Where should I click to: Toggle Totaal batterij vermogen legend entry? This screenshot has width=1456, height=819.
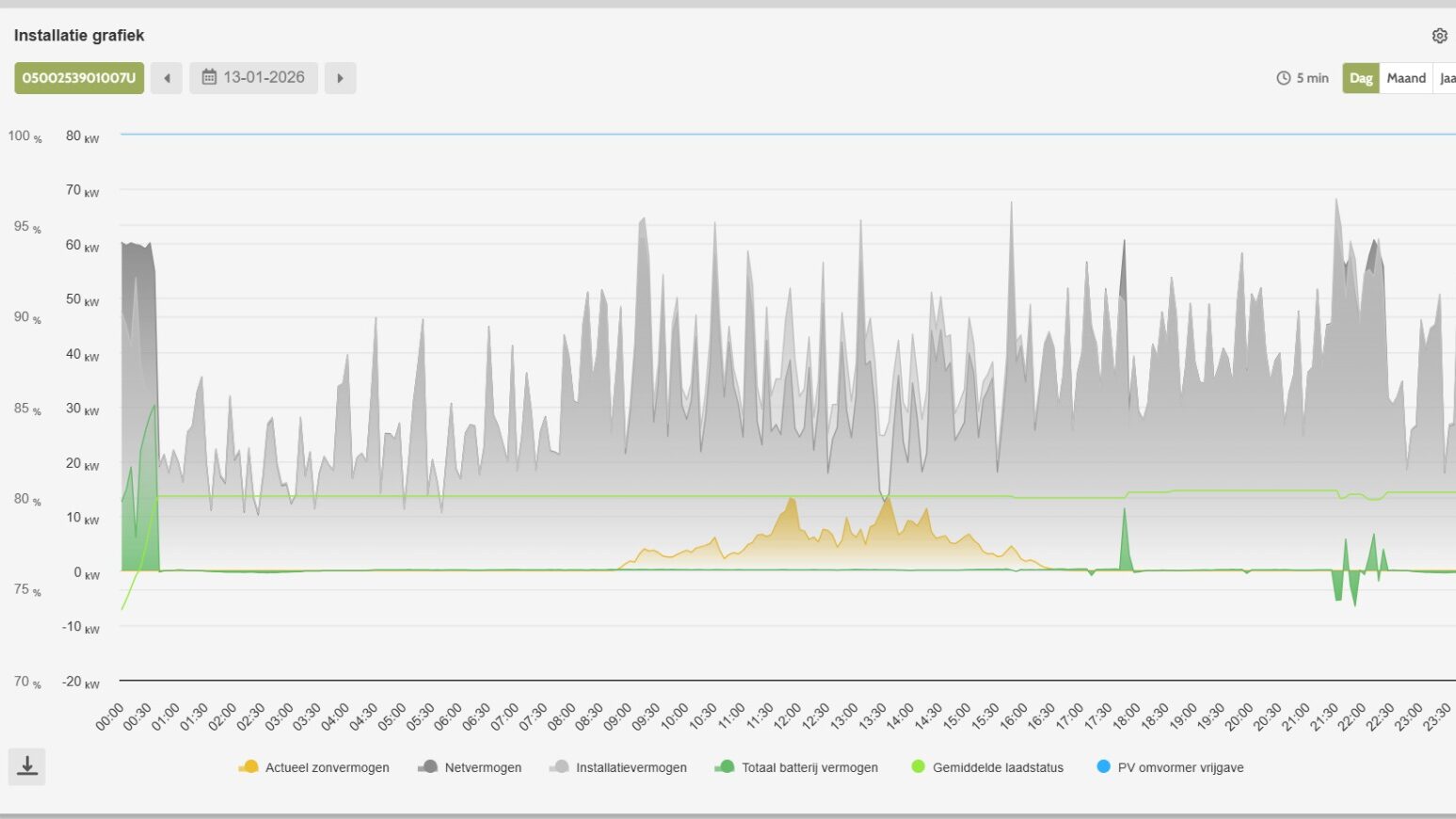coord(809,767)
